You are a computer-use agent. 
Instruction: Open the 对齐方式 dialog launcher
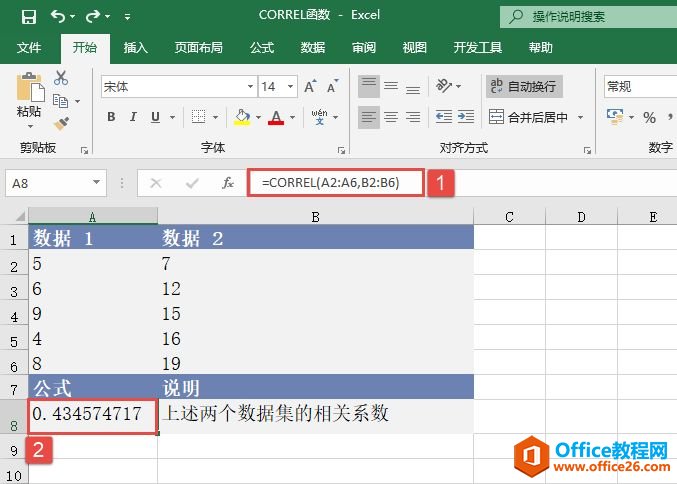587,150
